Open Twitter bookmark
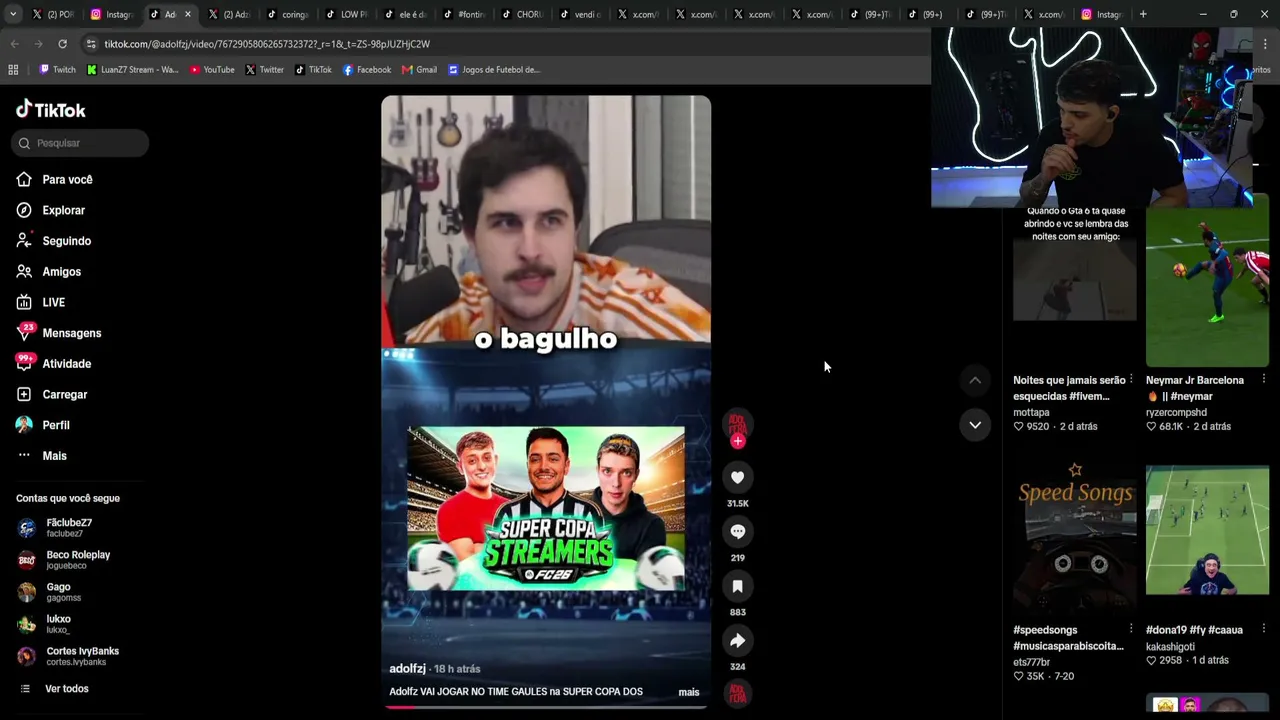The image size is (1280, 720). click(x=265, y=70)
